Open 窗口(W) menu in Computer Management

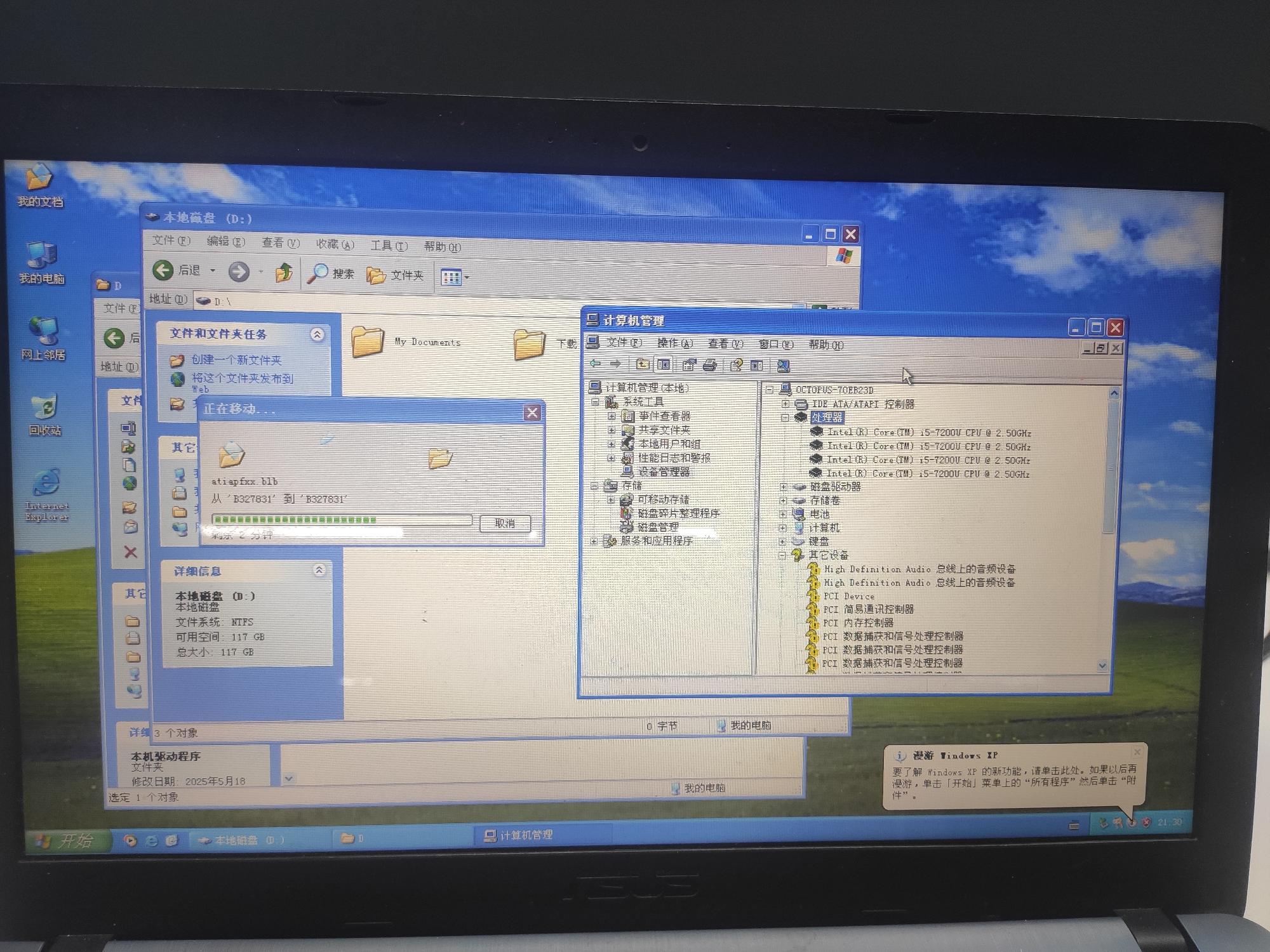click(776, 345)
